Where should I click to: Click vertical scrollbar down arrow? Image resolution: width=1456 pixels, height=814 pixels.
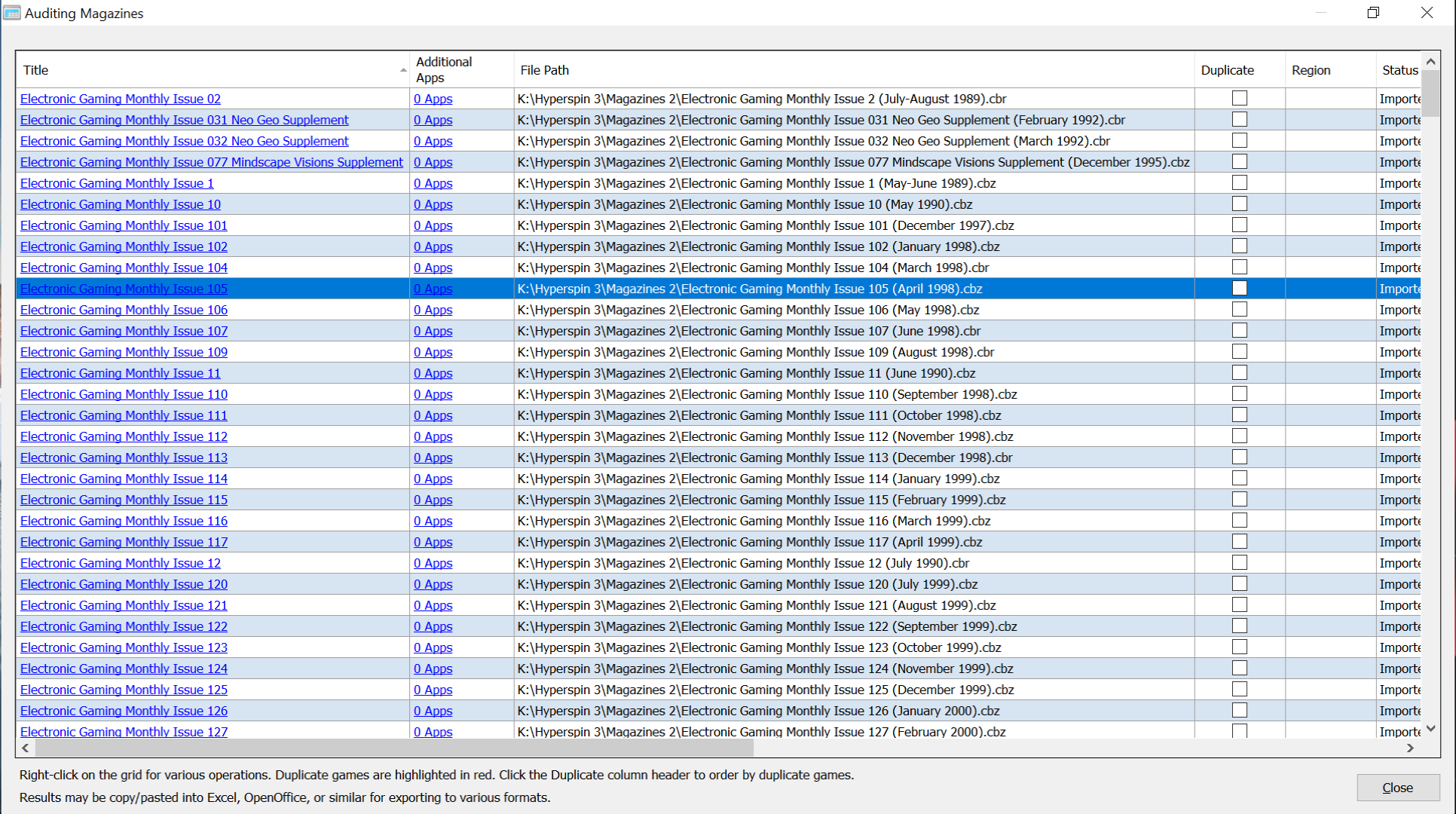(1430, 729)
